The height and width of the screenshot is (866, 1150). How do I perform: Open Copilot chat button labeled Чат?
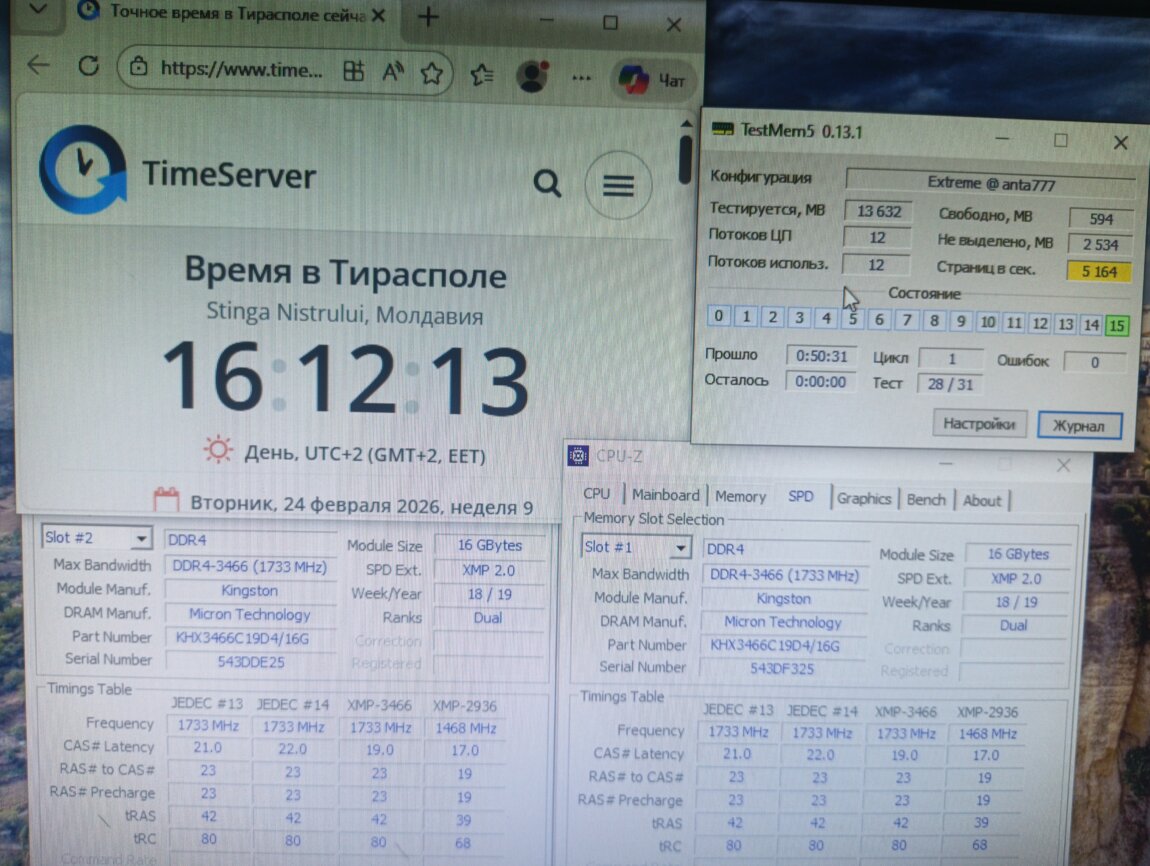tap(652, 79)
